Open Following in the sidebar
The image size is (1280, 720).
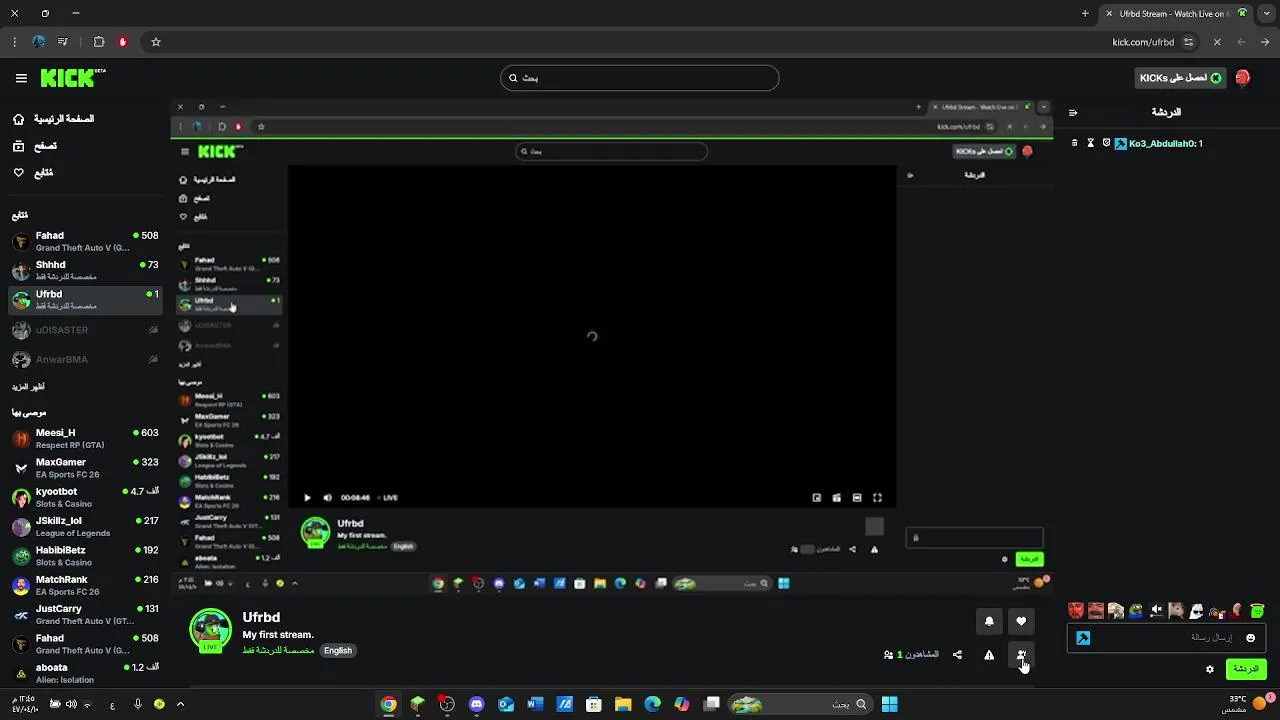[x=32, y=173]
